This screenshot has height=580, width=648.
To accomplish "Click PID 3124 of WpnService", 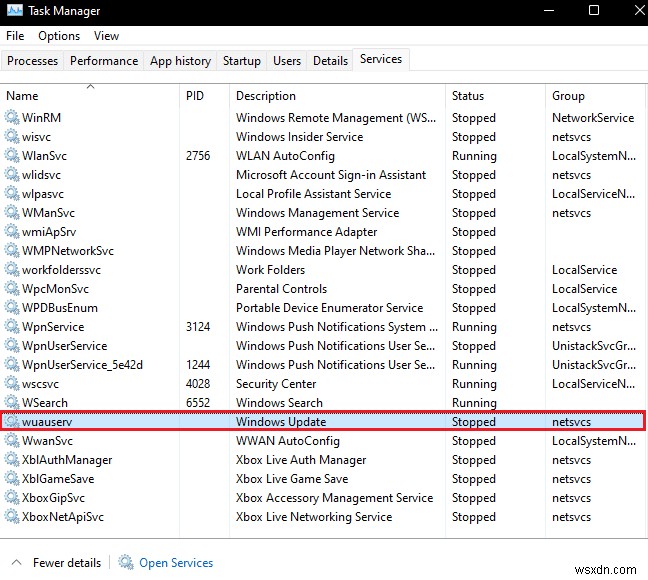I will [x=198, y=327].
